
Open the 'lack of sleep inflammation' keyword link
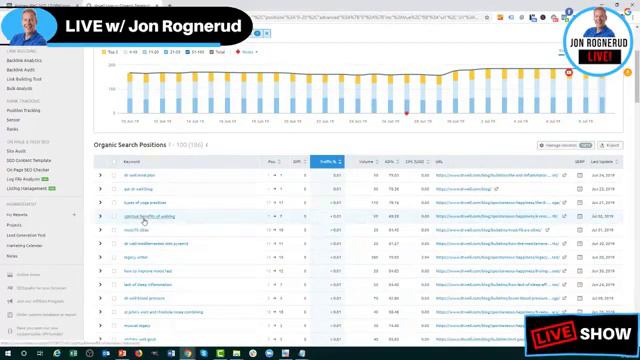pyautogui.click(x=148, y=284)
